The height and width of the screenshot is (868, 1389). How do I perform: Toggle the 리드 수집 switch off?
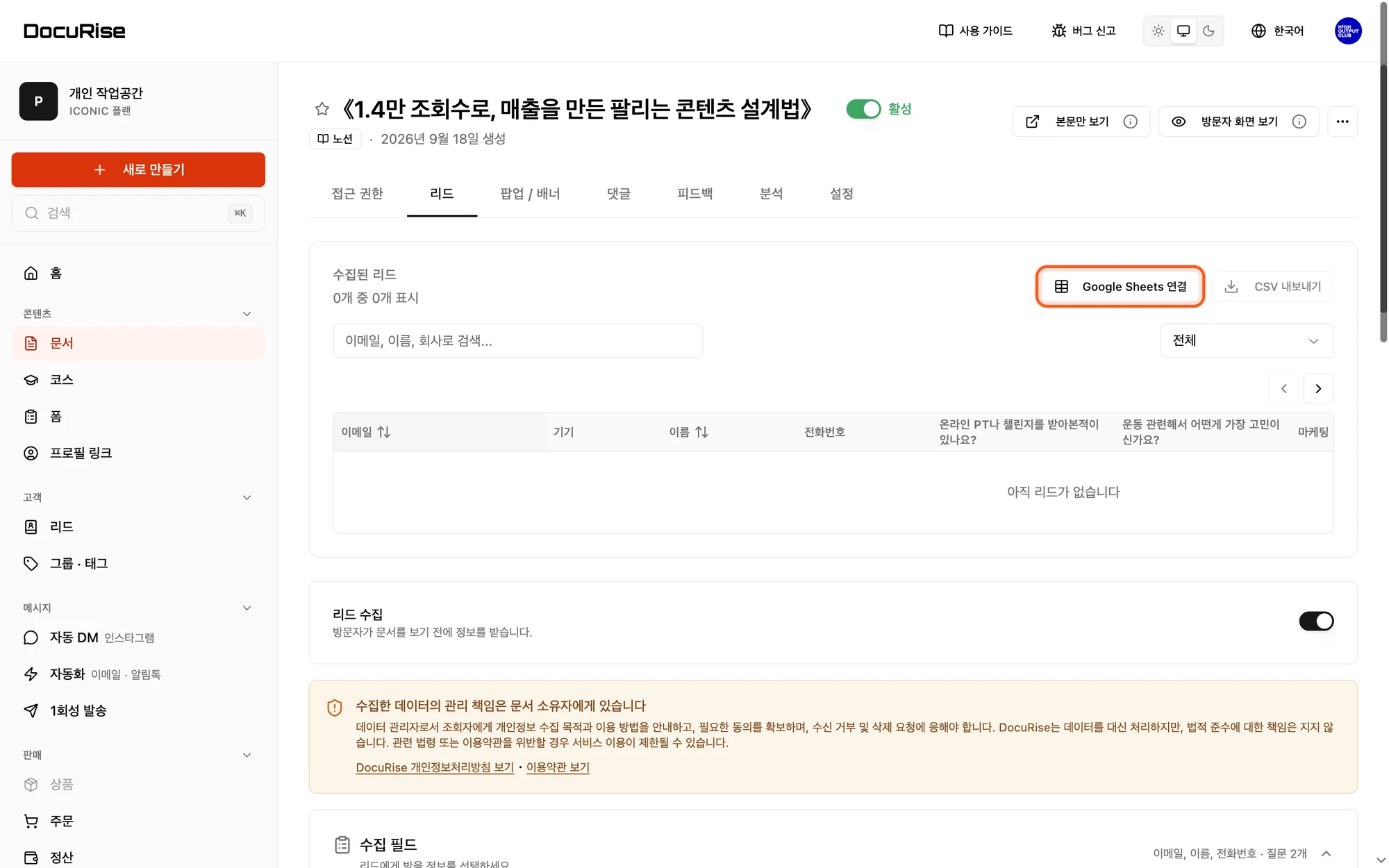tap(1316, 621)
